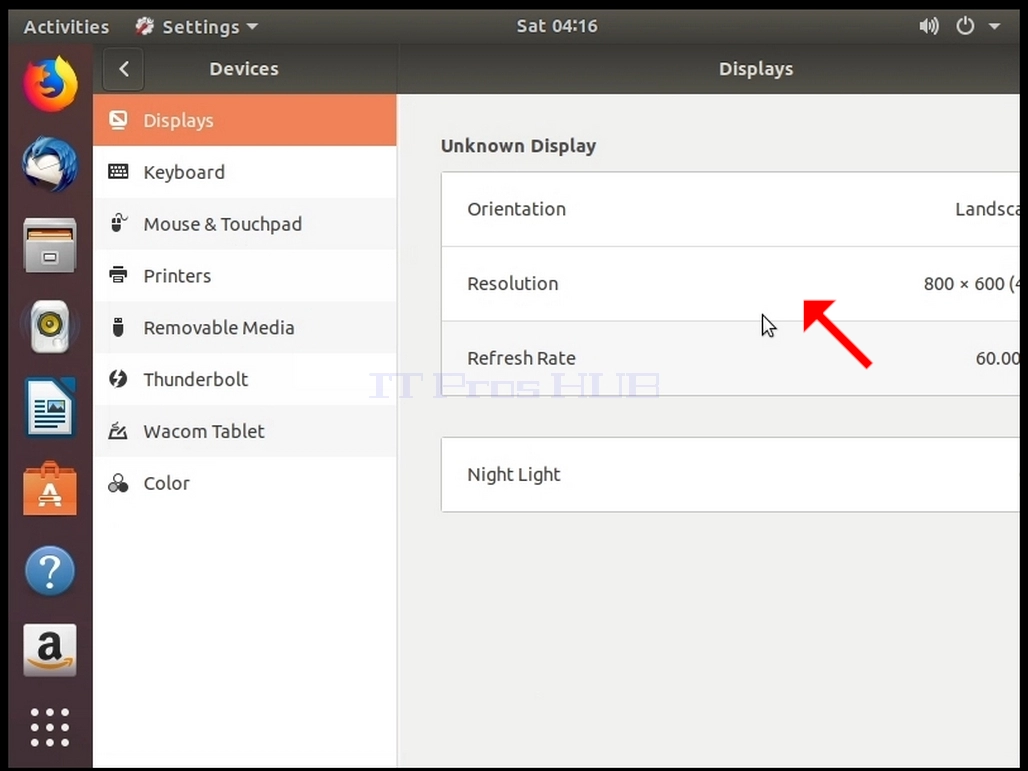Click the Printers icon in the sidebar
The height and width of the screenshot is (771, 1028).
click(x=118, y=275)
